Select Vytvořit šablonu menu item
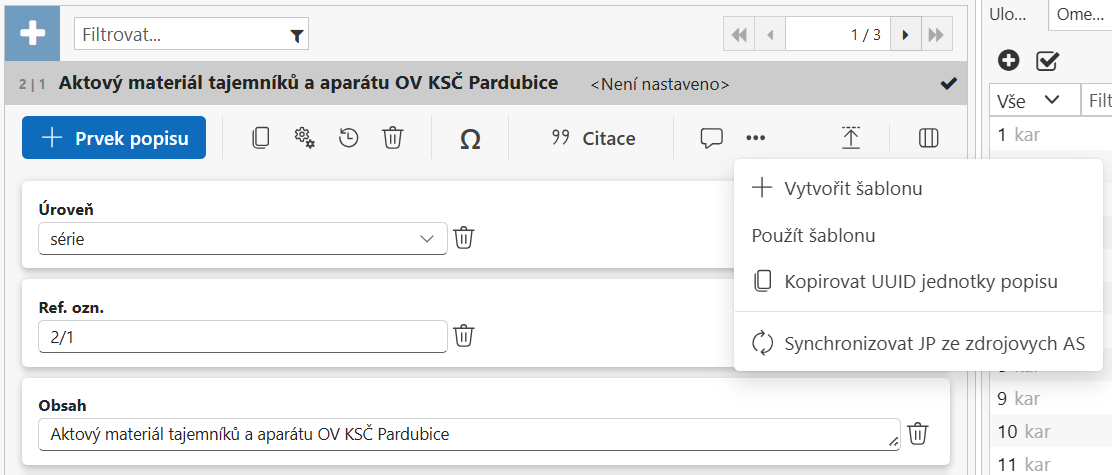The image size is (1112, 475). [x=918, y=189]
